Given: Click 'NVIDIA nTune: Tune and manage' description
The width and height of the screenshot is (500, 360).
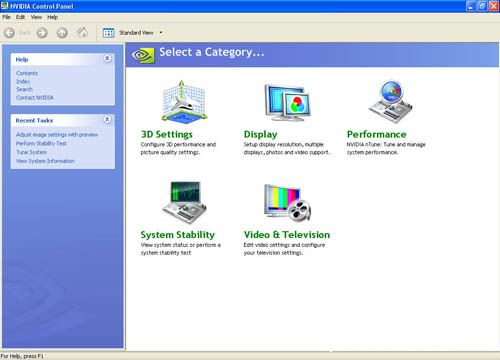Looking at the screenshot, I should point(386,144).
